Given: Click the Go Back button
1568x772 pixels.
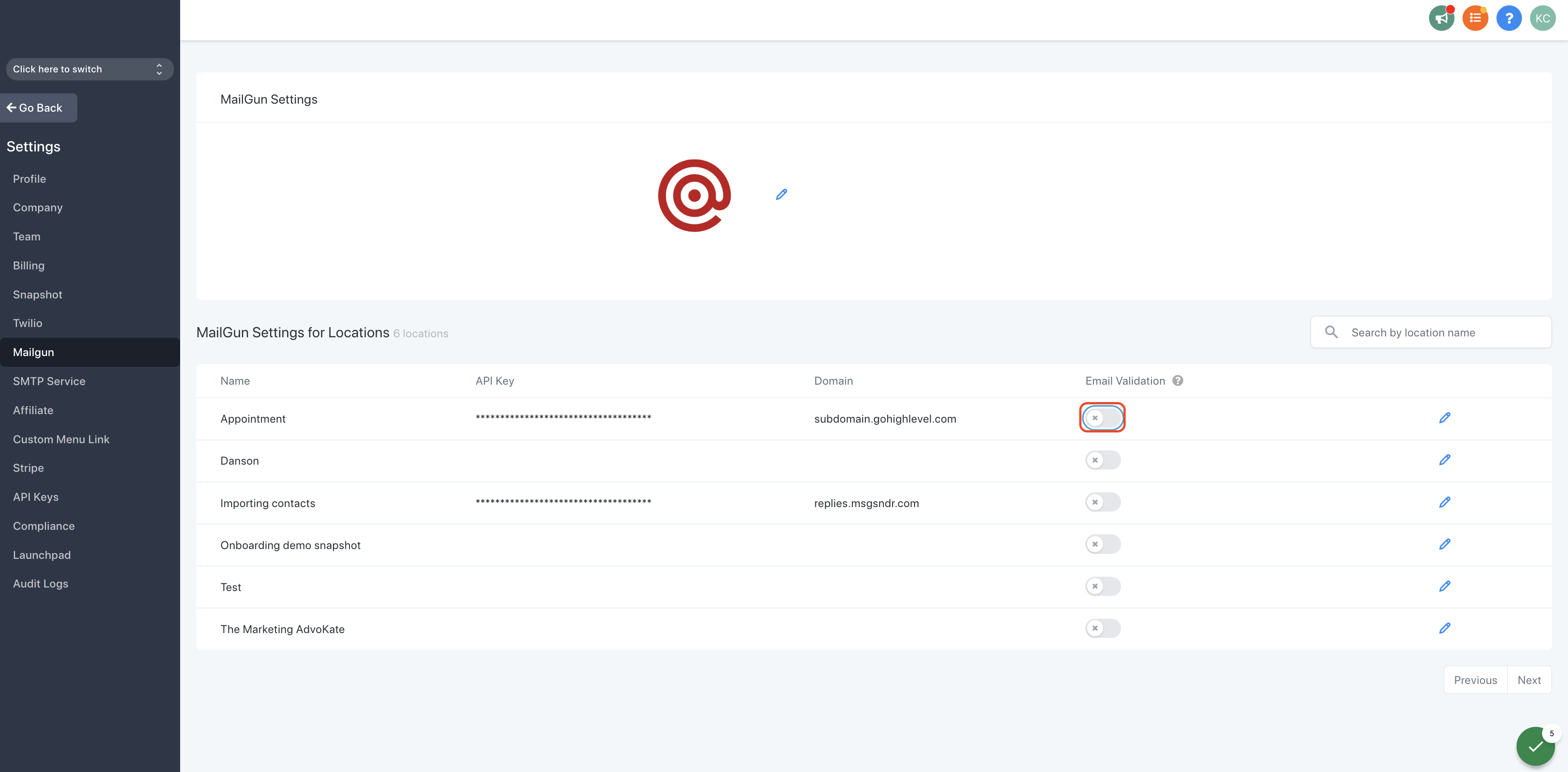Looking at the screenshot, I should click(x=38, y=108).
